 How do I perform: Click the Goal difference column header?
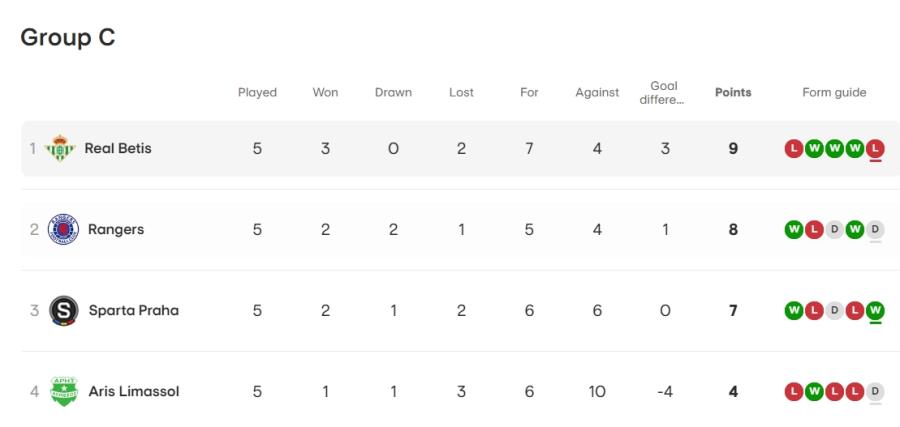coord(664,92)
